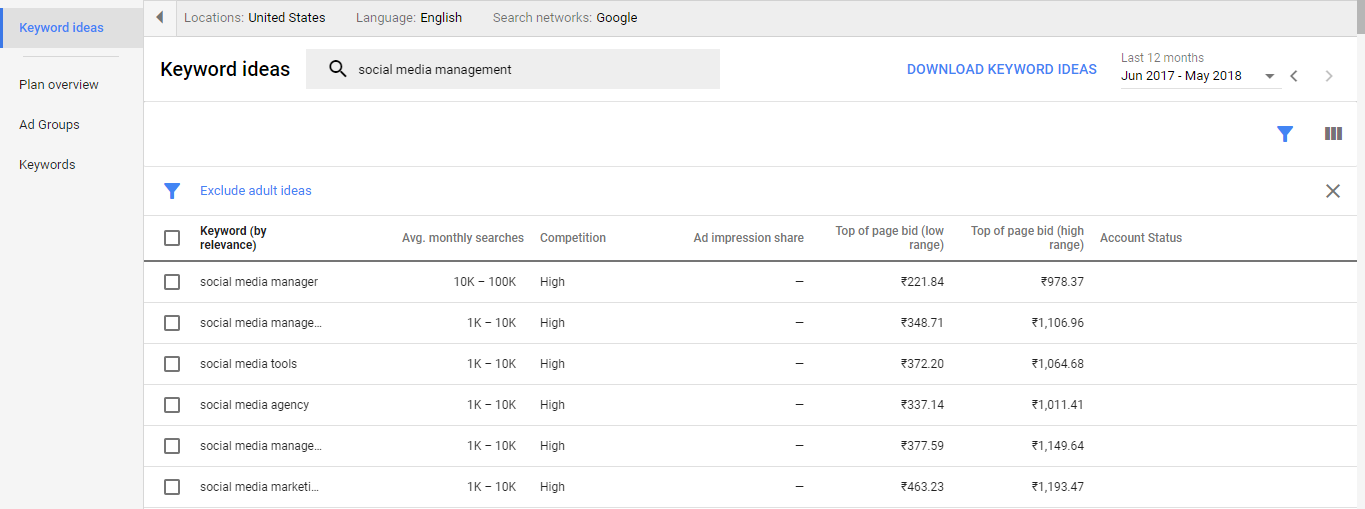The image size is (1365, 509).
Task: Change the Locations: United States setting
Action: [255, 18]
